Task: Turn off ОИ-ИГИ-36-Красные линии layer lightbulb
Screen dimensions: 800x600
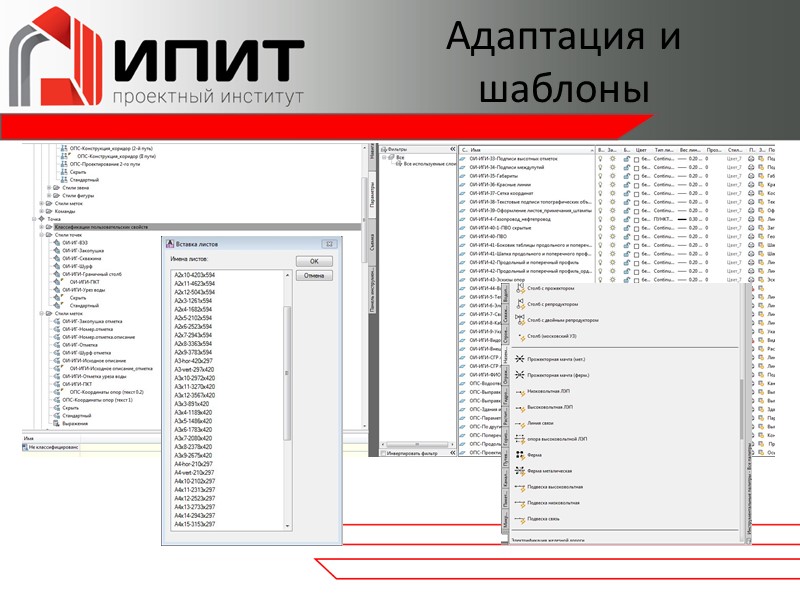Action: [601, 185]
